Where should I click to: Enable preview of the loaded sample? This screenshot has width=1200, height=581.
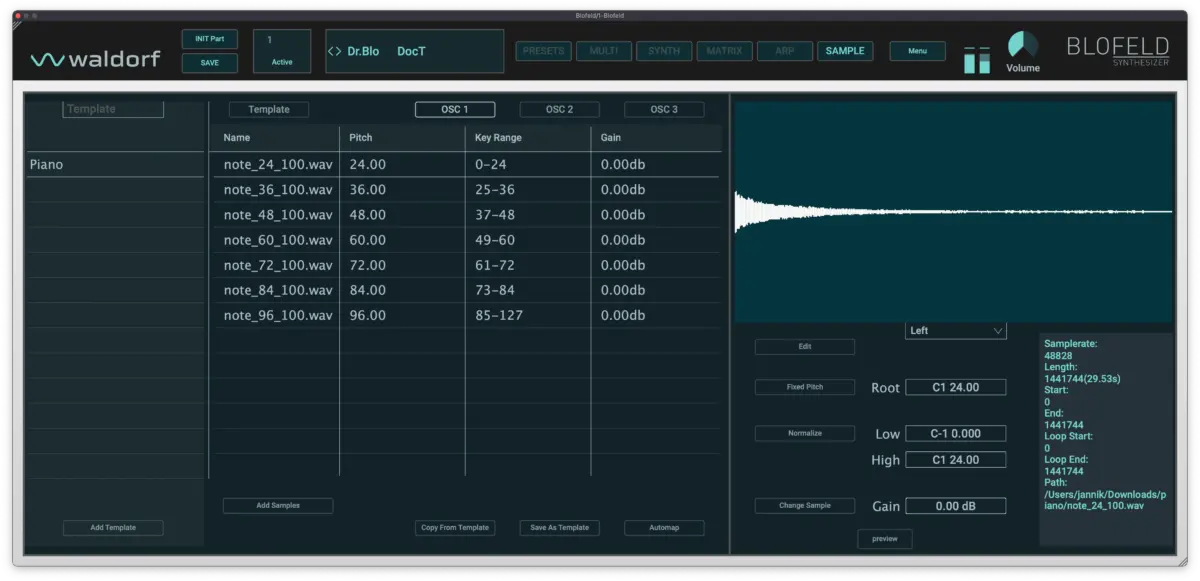884,538
